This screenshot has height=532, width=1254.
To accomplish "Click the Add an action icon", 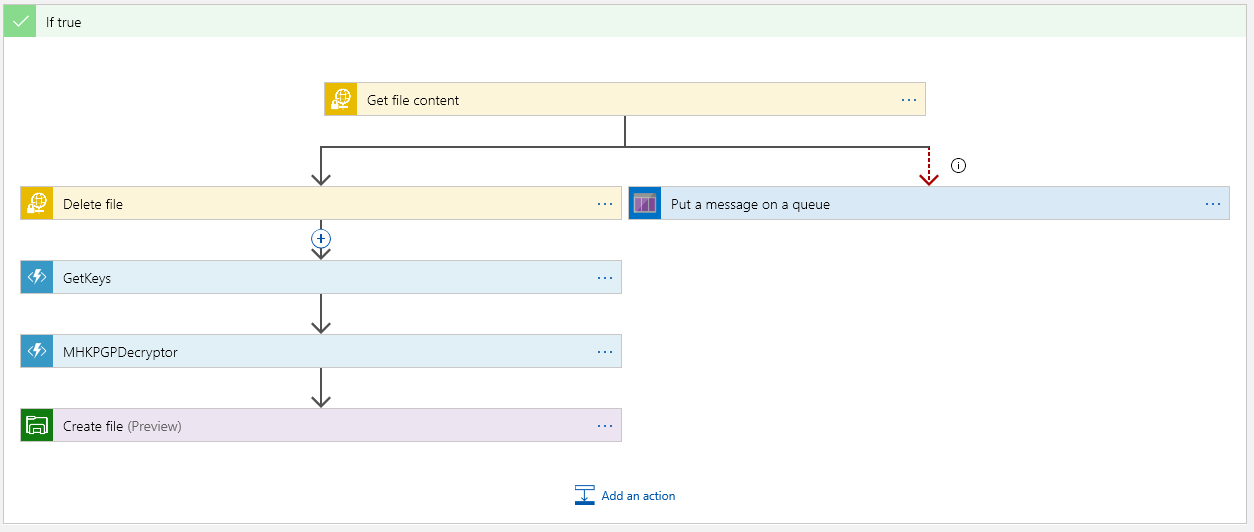I will 585,495.
